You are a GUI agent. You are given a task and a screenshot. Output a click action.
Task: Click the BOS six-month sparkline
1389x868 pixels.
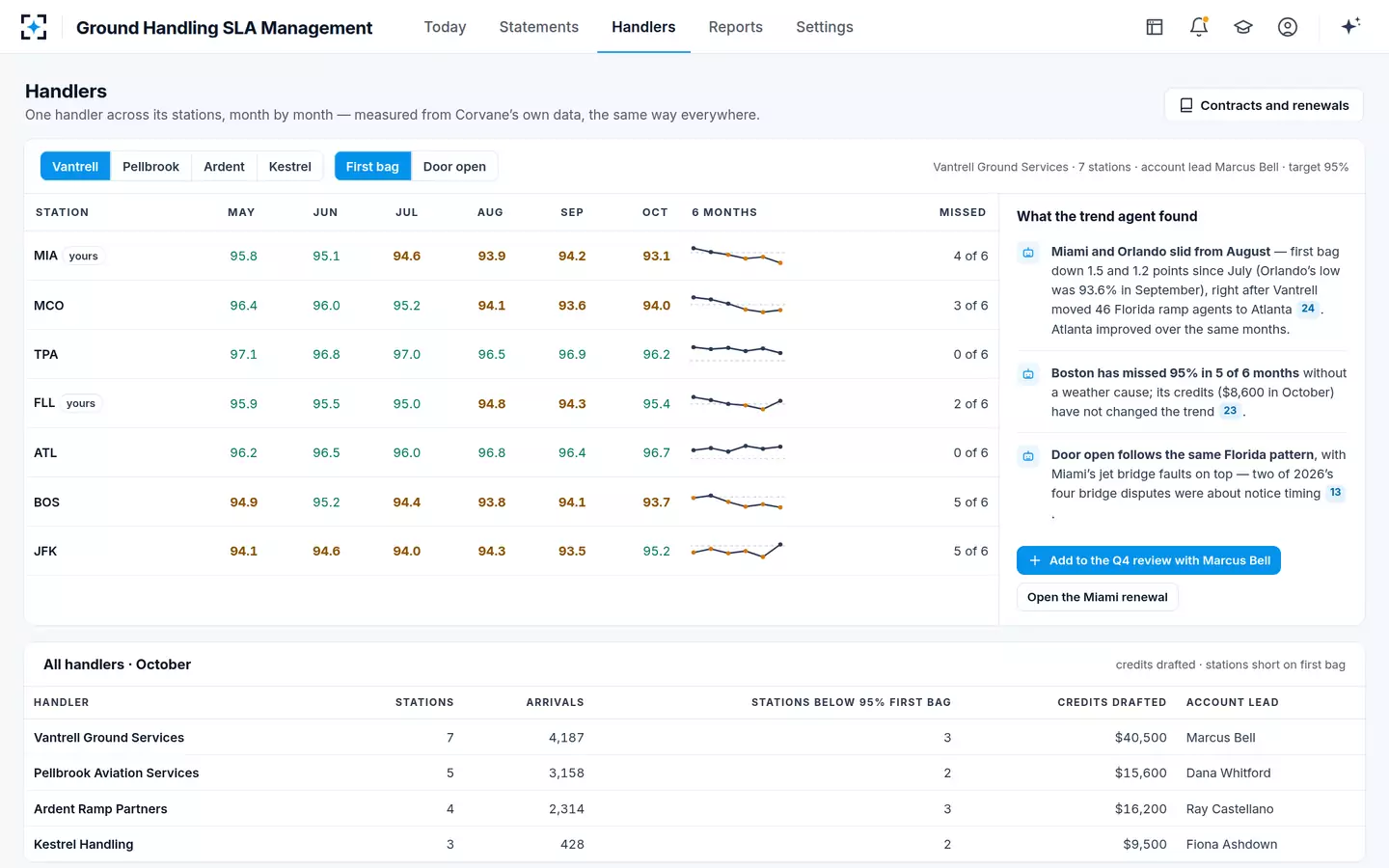[x=738, y=502]
